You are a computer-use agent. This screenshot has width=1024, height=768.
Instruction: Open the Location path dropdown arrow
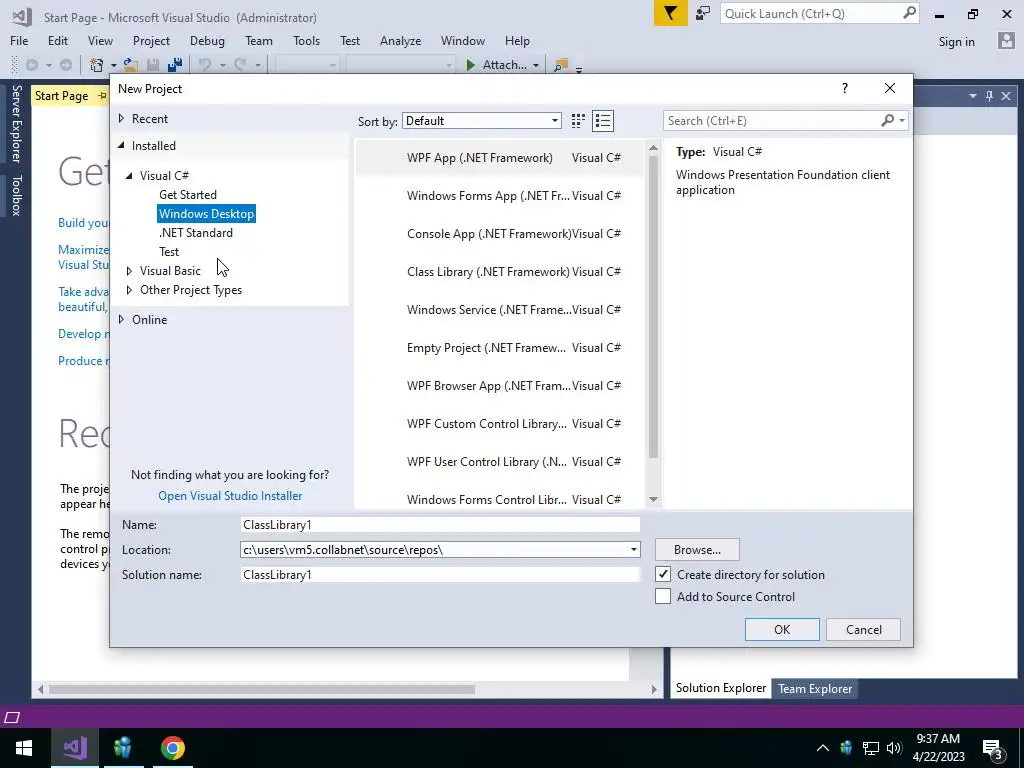point(633,549)
